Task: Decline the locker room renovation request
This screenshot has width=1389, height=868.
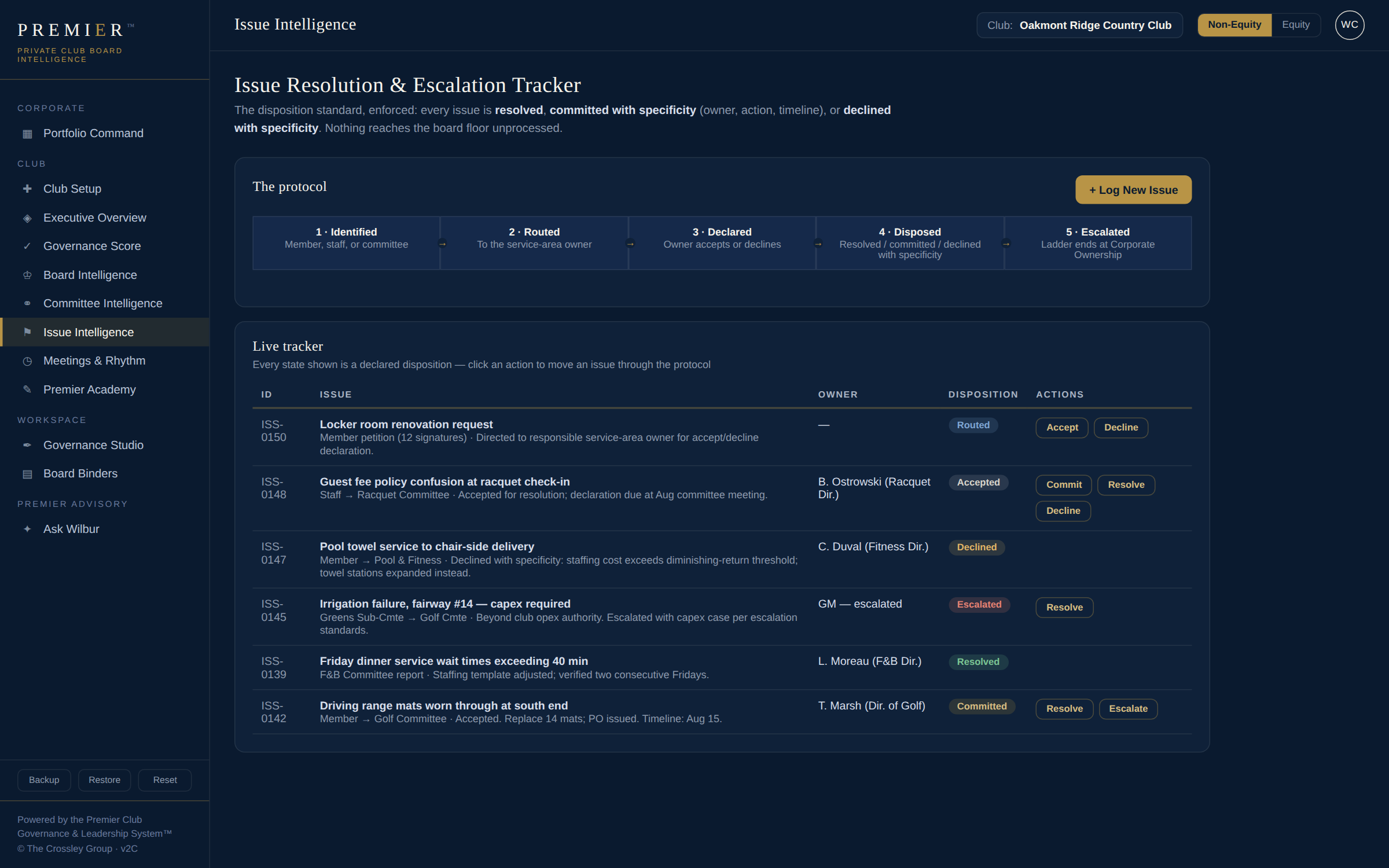Action: tap(1121, 428)
